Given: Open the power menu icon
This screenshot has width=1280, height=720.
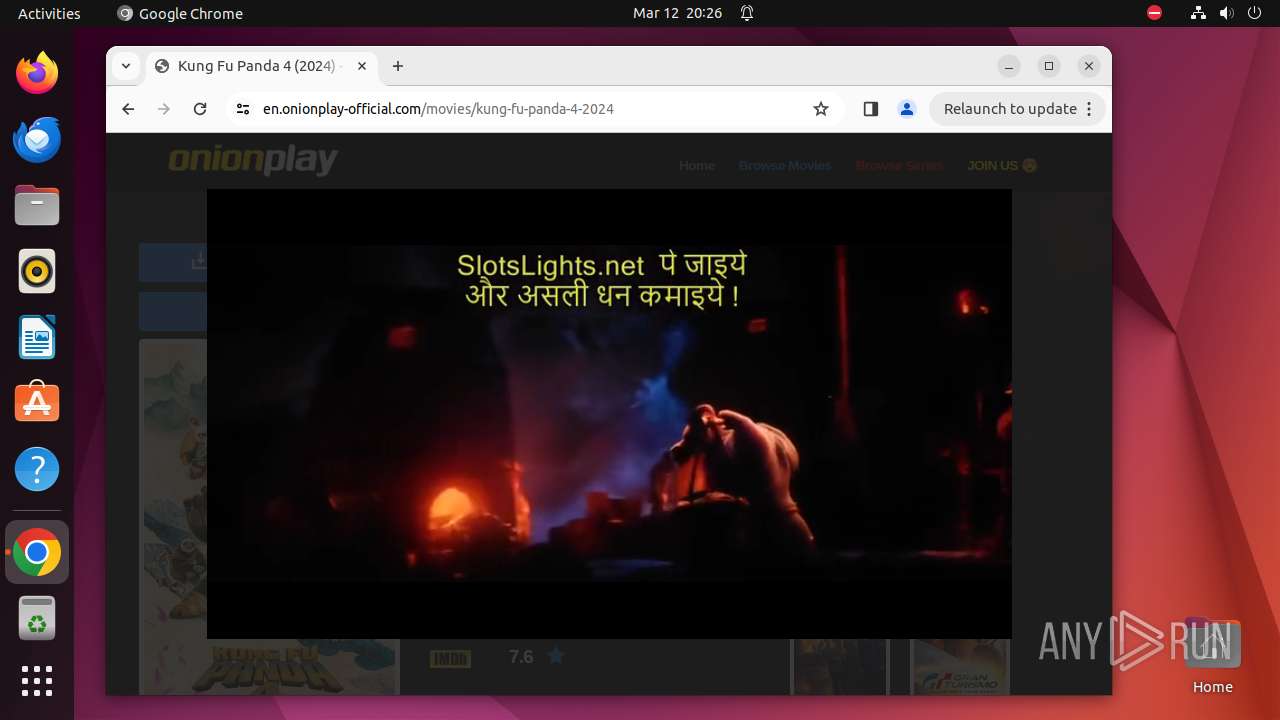Looking at the screenshot, I should click(1253, 13).
